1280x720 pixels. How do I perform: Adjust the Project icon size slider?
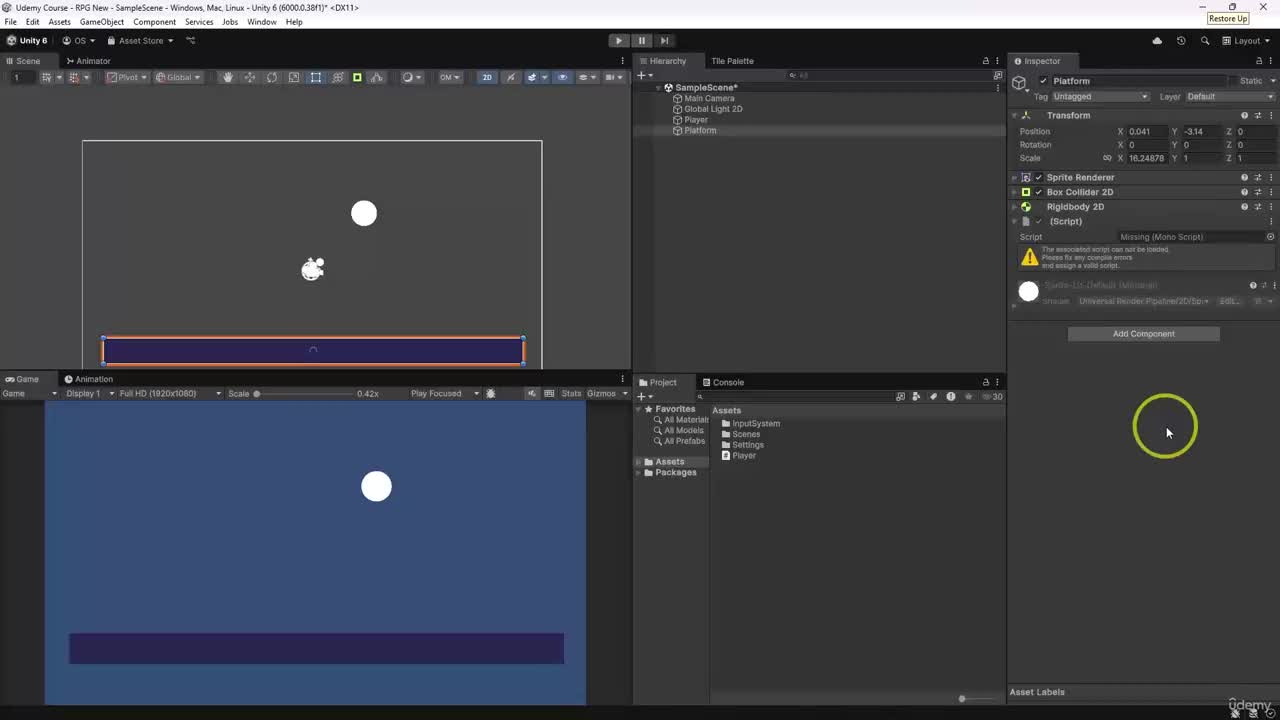pos(962,699)
